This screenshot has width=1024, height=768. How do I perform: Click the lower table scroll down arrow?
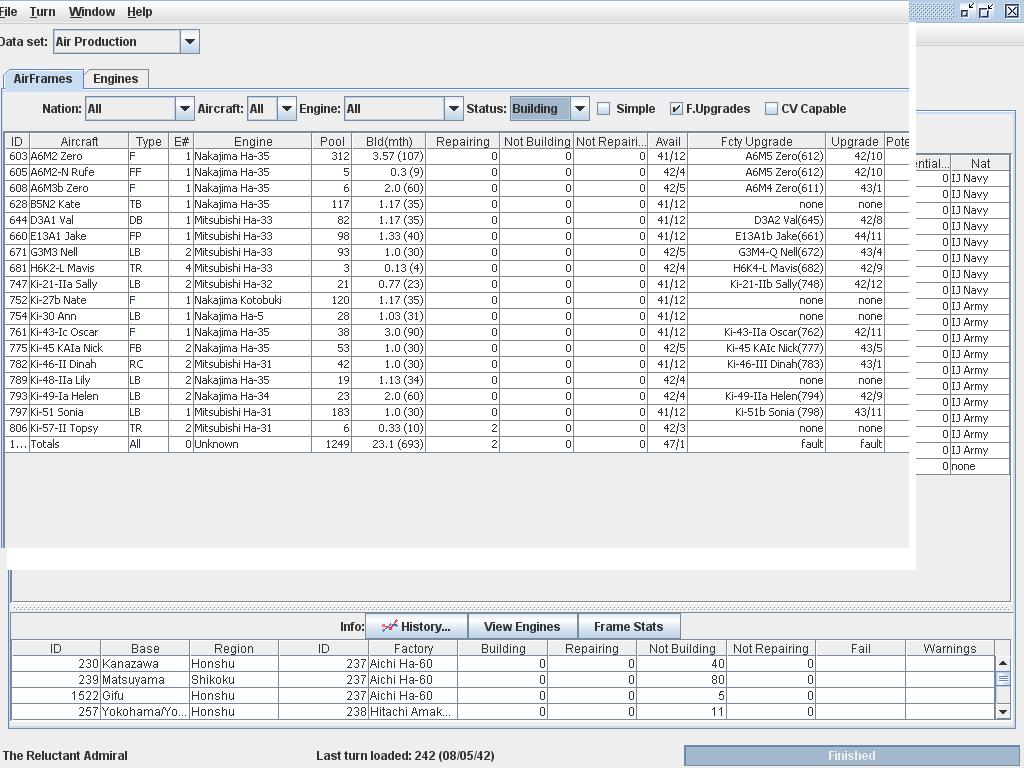pyautogui.click(x=1003, y=711)
